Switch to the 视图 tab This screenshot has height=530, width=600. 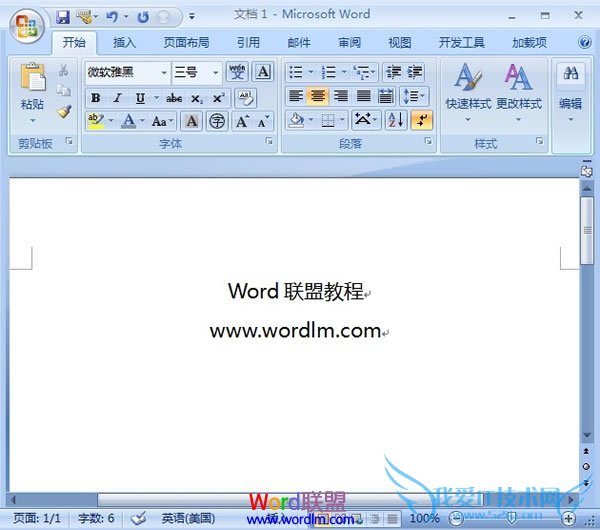tap(399, 42)
